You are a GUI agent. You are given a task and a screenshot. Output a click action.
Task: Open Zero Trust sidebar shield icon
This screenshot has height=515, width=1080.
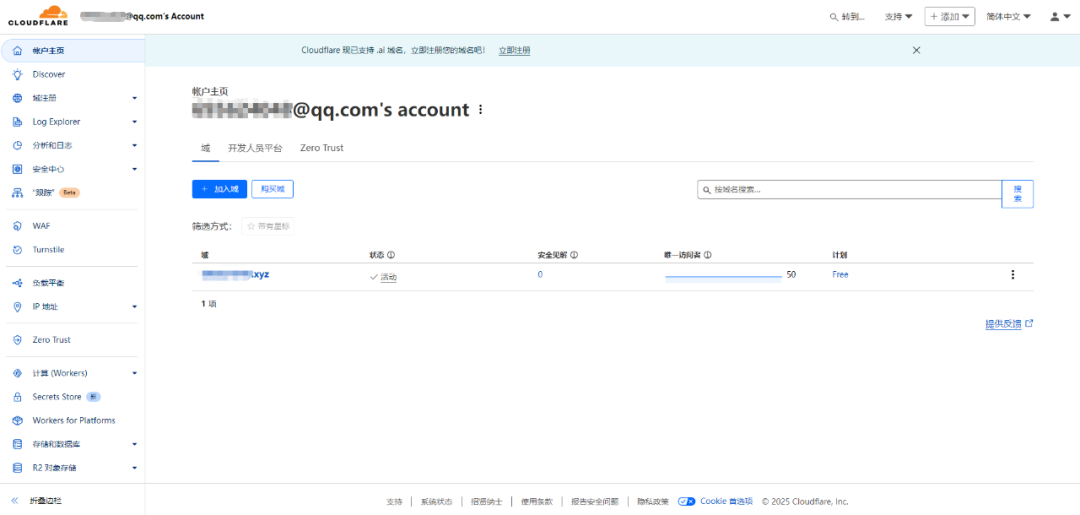(x=18, y=340)
